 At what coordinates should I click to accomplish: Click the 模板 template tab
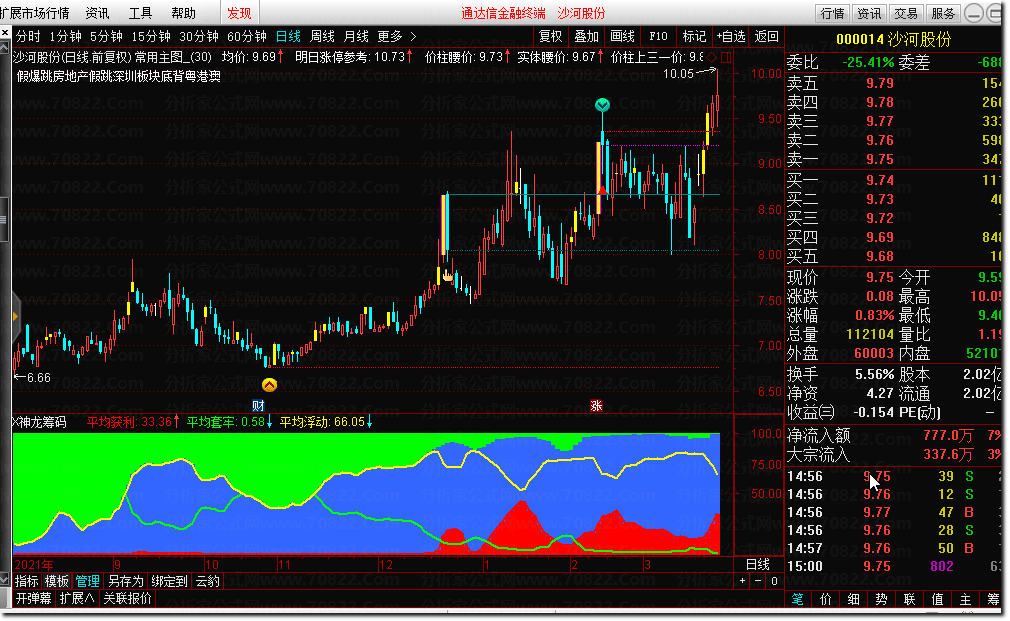pyautogui.click(x=57, y=581)
